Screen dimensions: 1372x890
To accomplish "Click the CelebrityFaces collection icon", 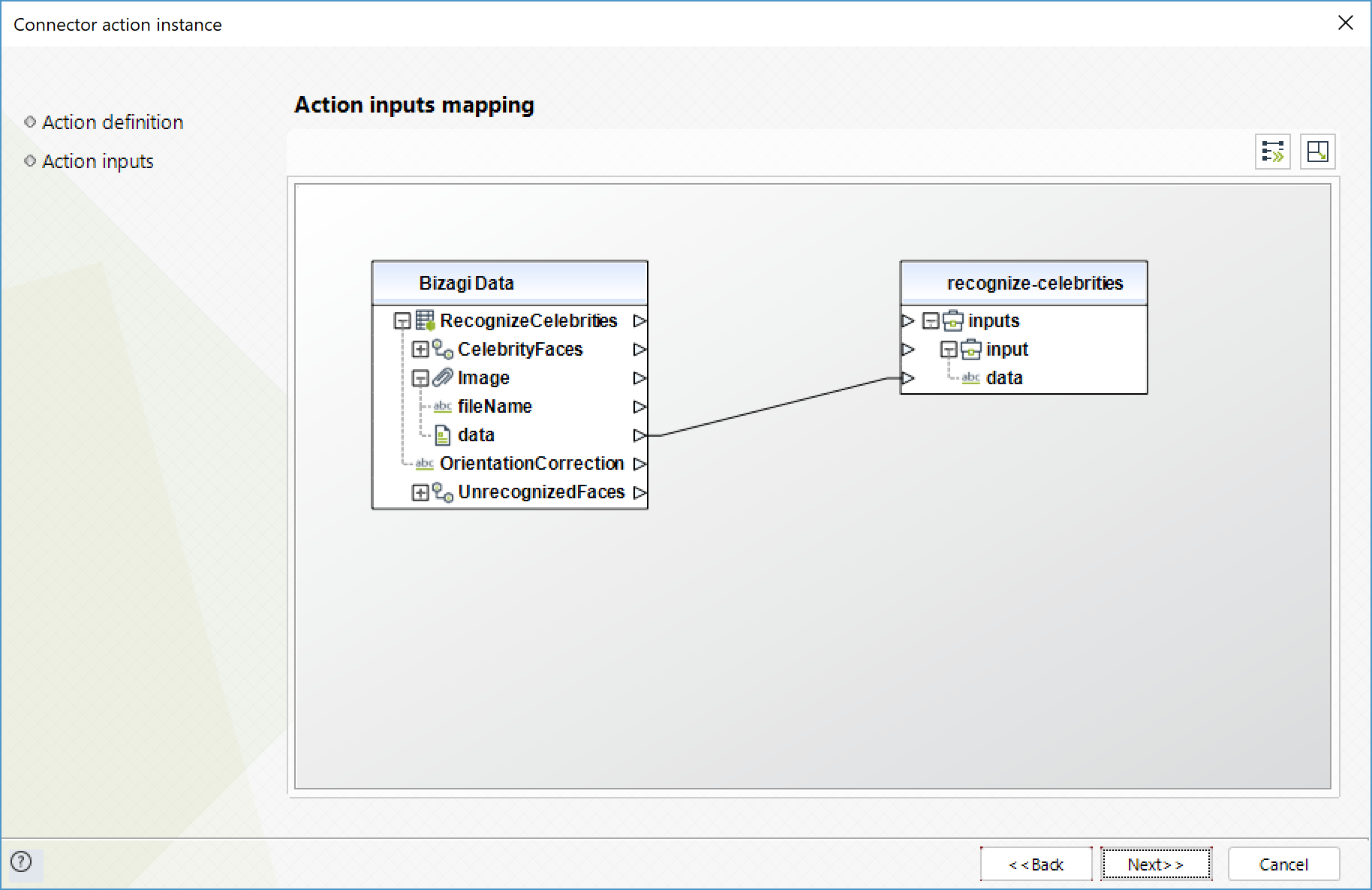I will [x=443, y=350].
